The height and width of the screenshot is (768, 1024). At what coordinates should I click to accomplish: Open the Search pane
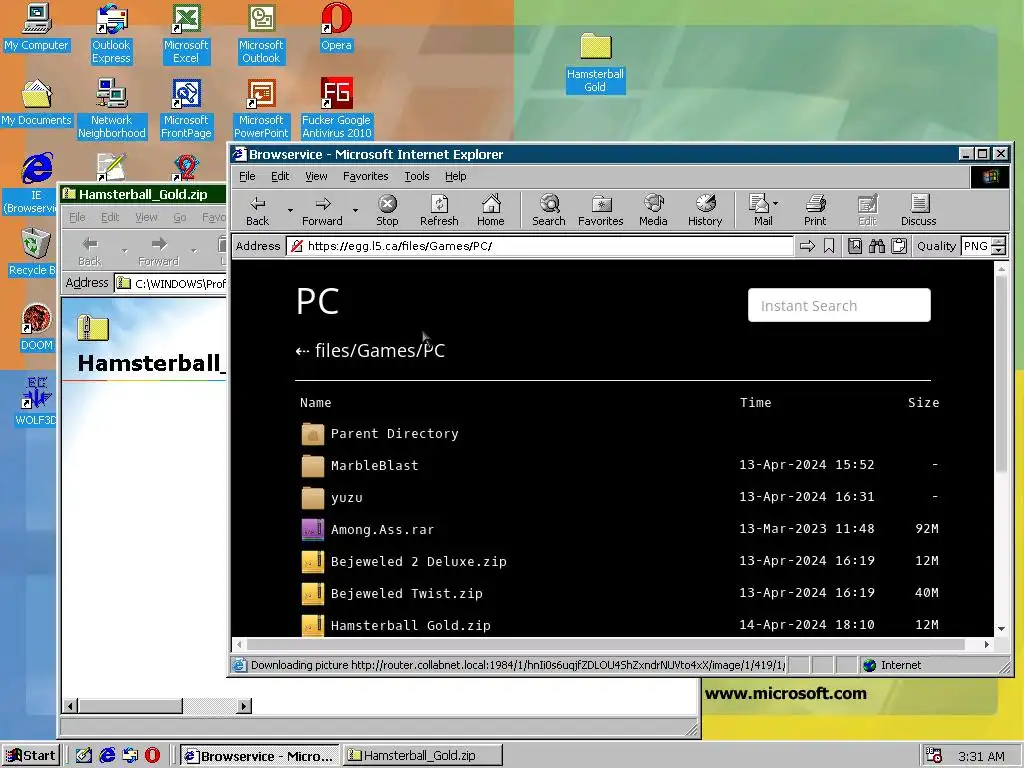click(x=549, y=210)
